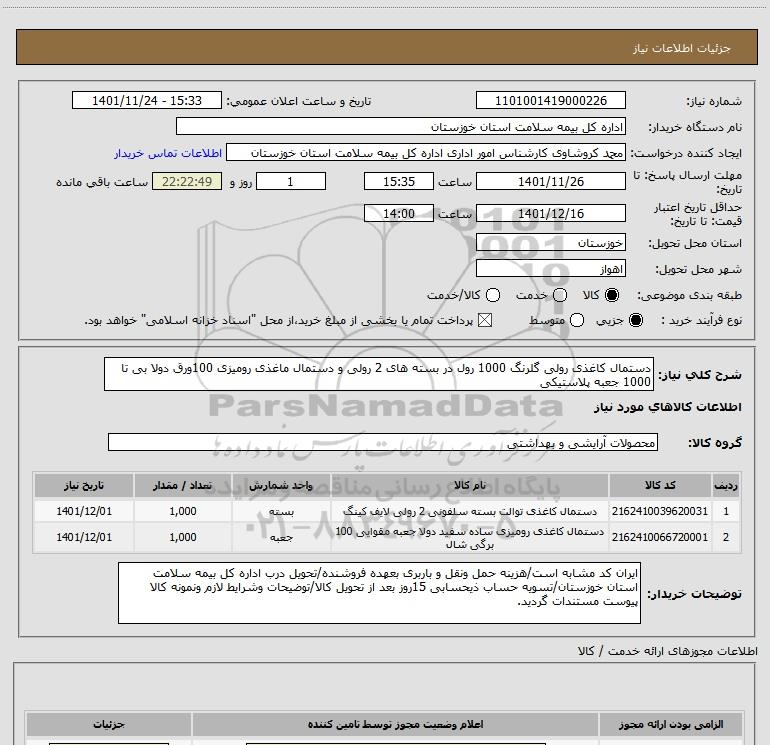Click the جزئیات اطلاعات نیاز page header
This screenshot has width=770, height=745.
pos(682,48)
